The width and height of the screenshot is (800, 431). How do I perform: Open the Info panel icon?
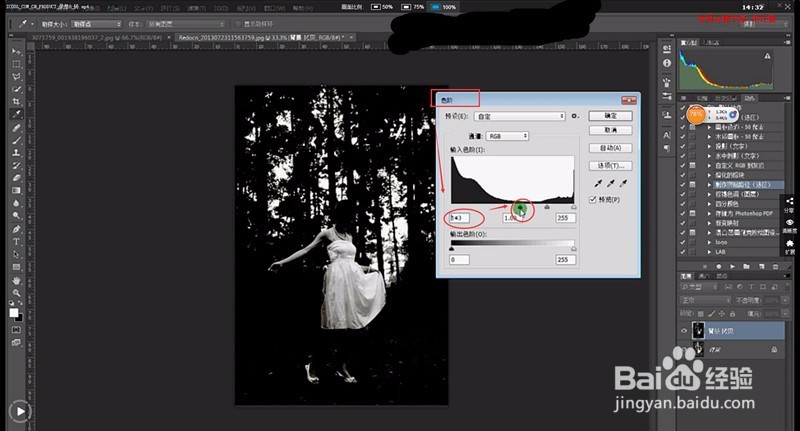click(x=667, y=63)
